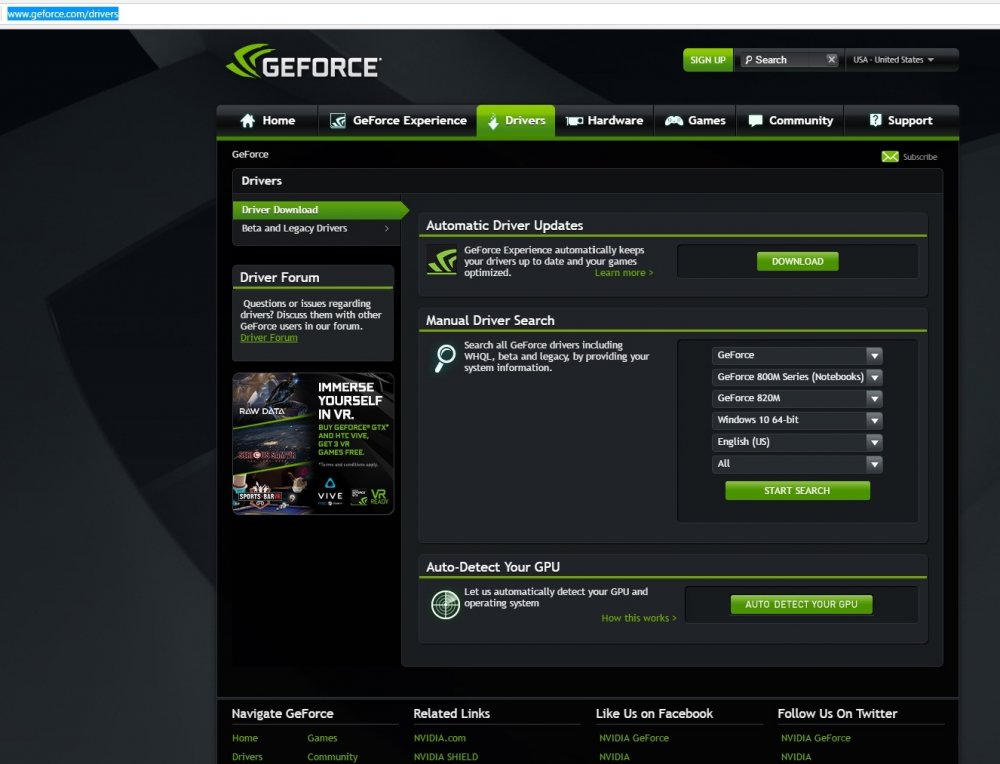
Task: Open NVIDIA GeForce Facebook link
Action: [634, 738]
